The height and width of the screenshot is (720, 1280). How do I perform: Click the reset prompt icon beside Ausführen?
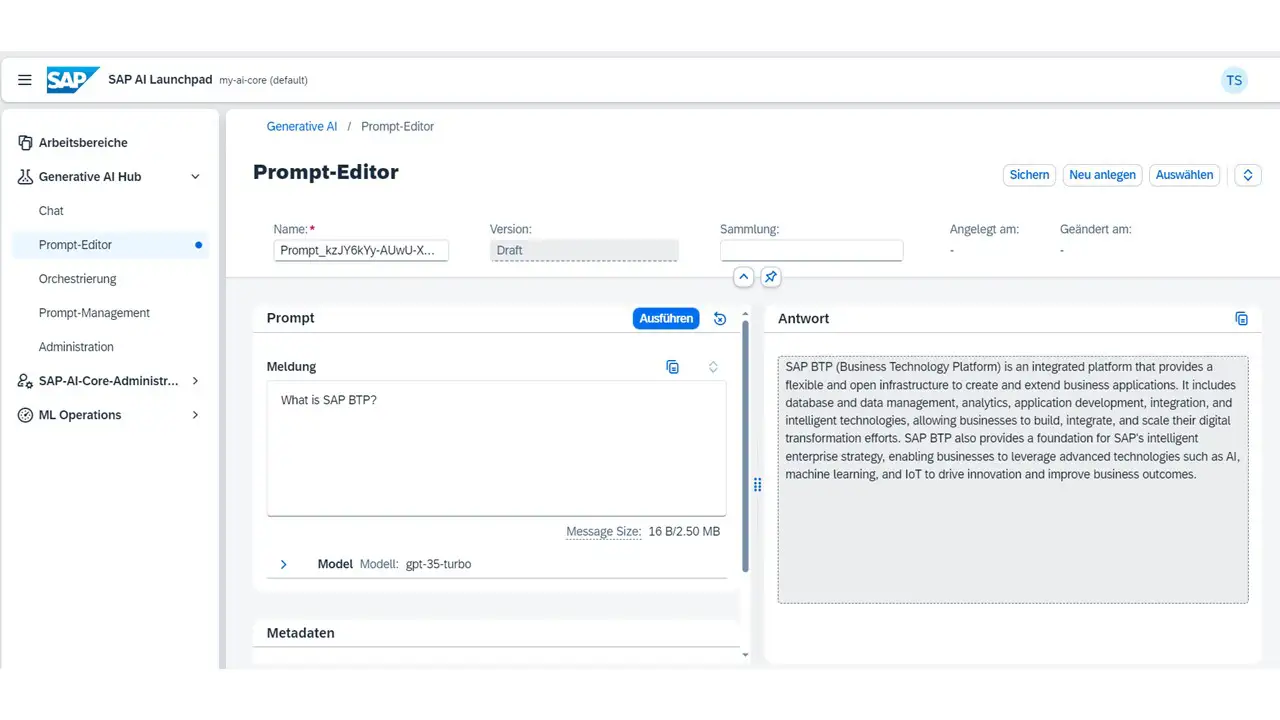pos(720,319)
